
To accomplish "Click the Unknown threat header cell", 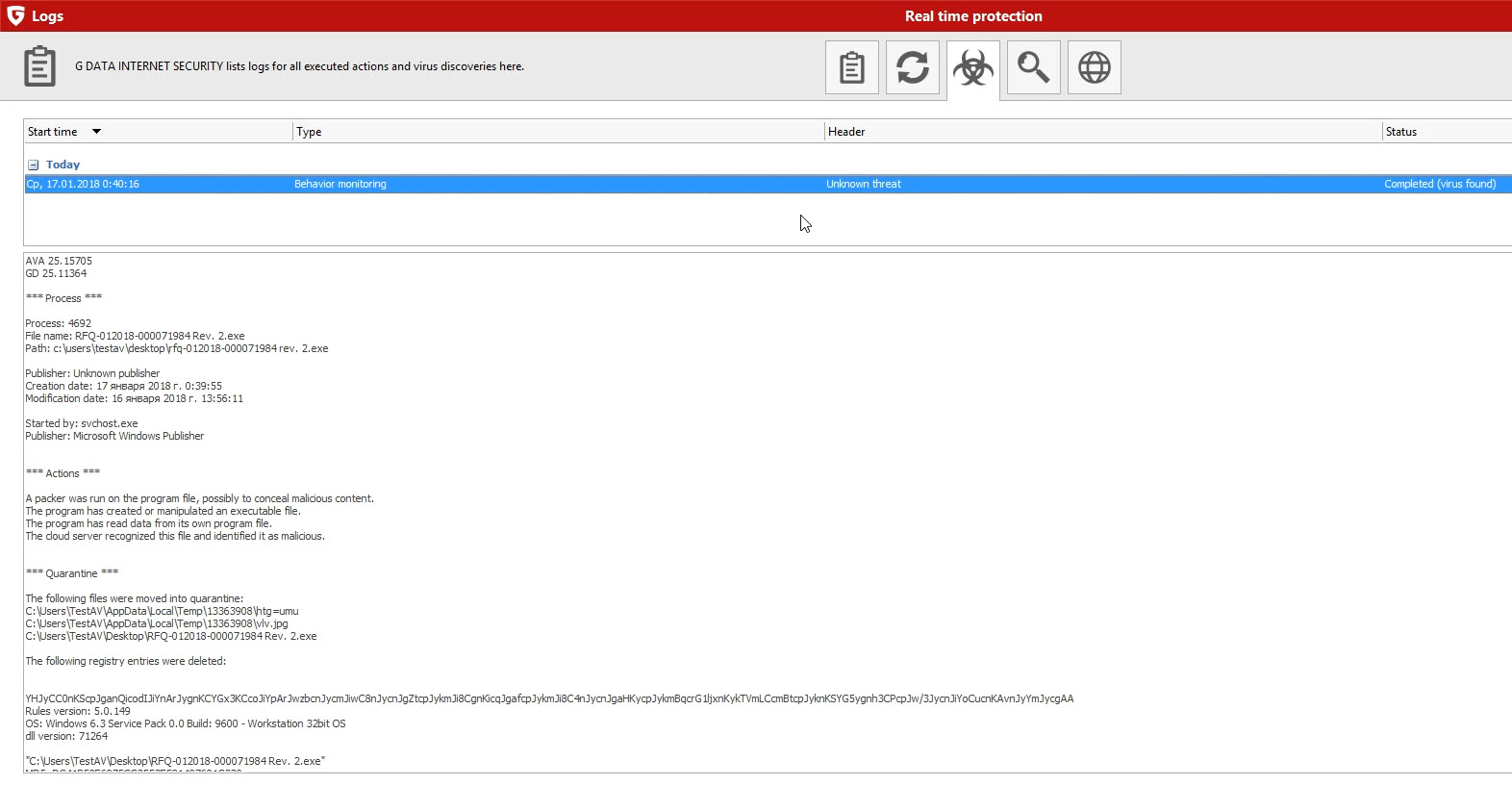I will tap(864, 184).
